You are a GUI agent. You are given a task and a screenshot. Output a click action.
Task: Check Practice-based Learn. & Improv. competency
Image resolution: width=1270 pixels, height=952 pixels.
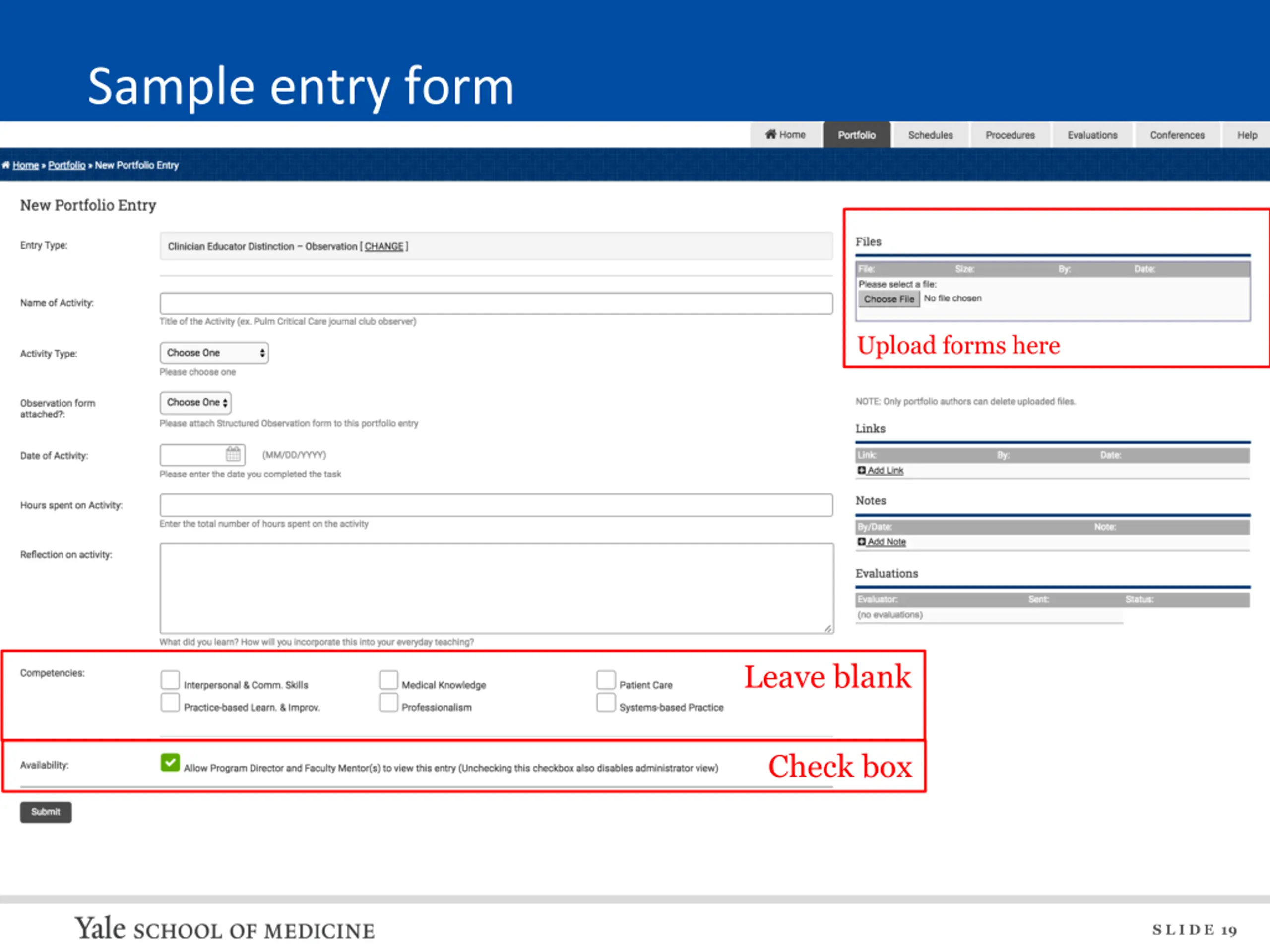170,703
